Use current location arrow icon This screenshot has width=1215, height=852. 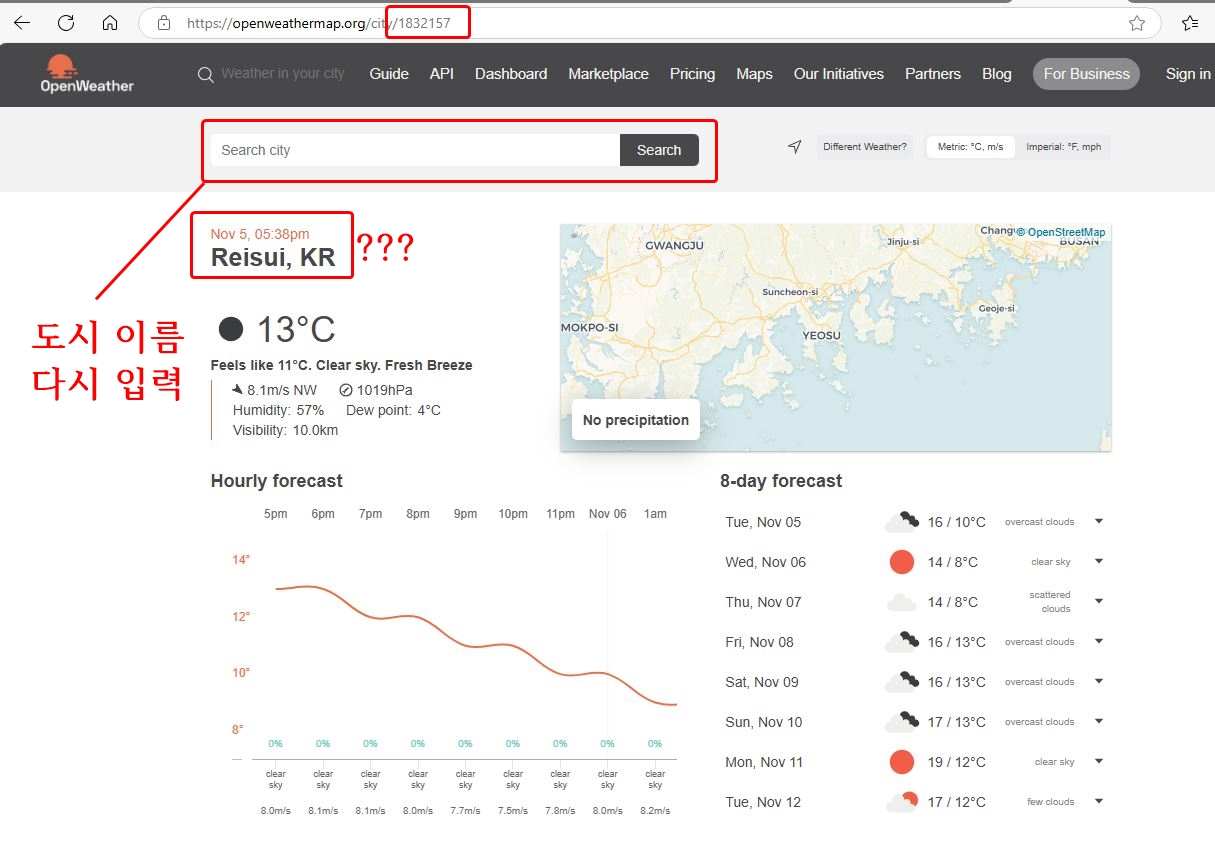click(795, 147)
